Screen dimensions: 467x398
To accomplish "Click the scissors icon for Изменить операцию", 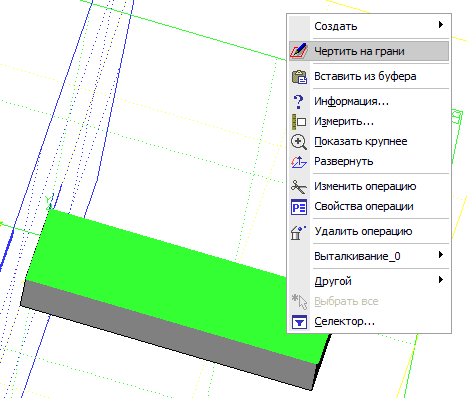I will coord(299,187).
